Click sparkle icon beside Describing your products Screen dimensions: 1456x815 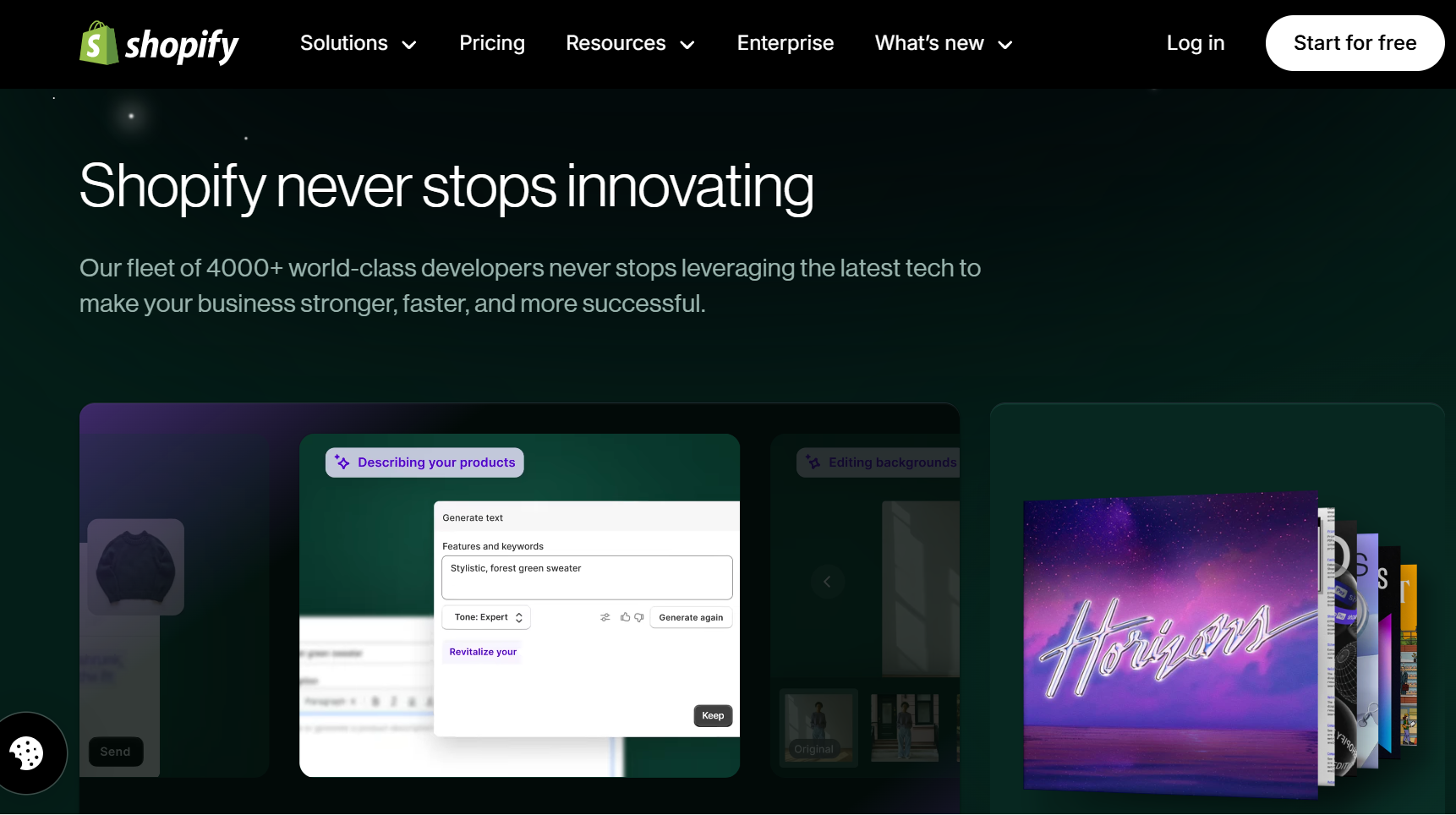point(342,462)
